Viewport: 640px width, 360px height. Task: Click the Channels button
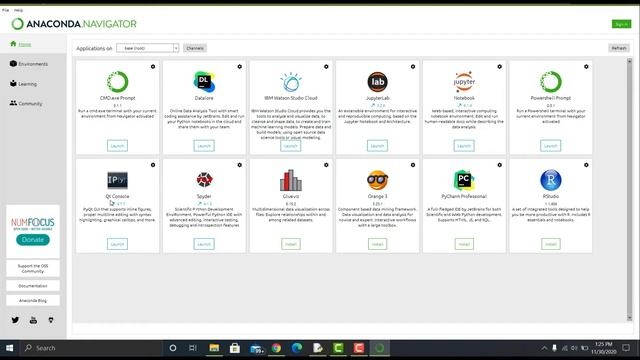pos(195,48)
